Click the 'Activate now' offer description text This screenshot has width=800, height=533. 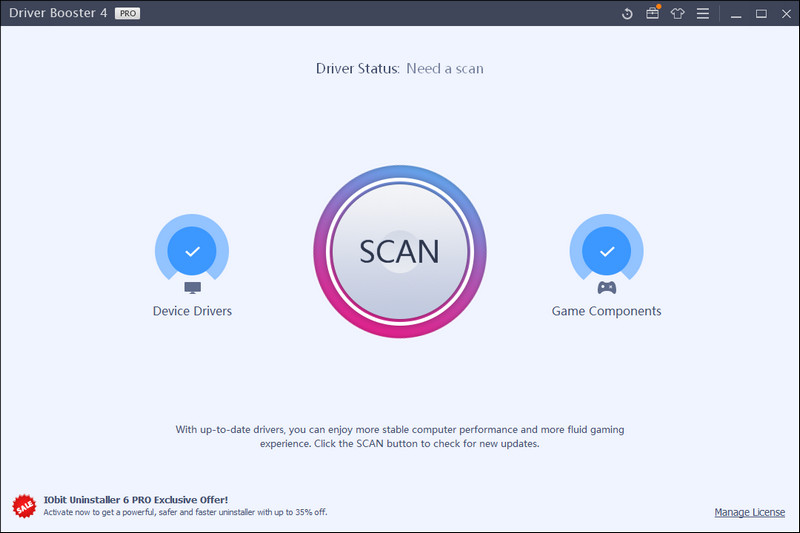[185, 512]
